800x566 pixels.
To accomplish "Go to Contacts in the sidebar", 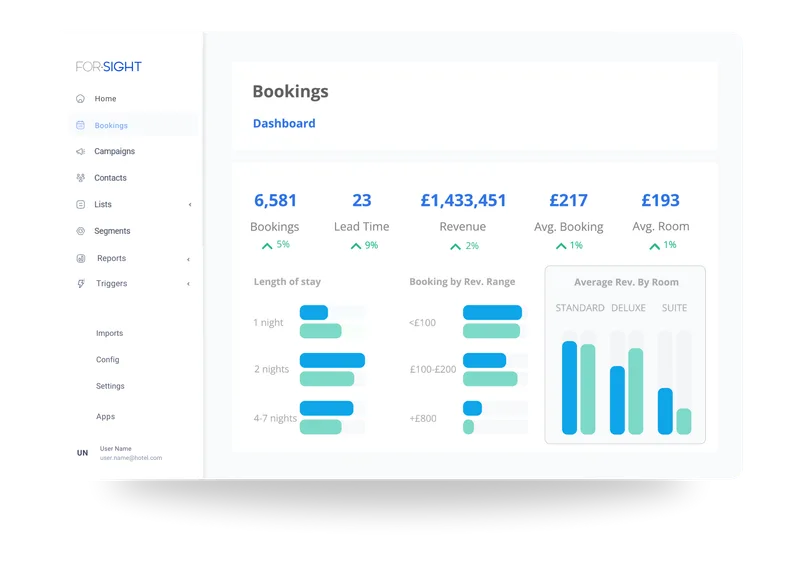I will tap(110, 178).
